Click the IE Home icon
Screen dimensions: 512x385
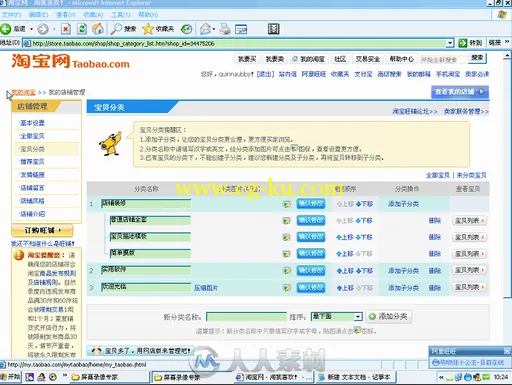98,29
